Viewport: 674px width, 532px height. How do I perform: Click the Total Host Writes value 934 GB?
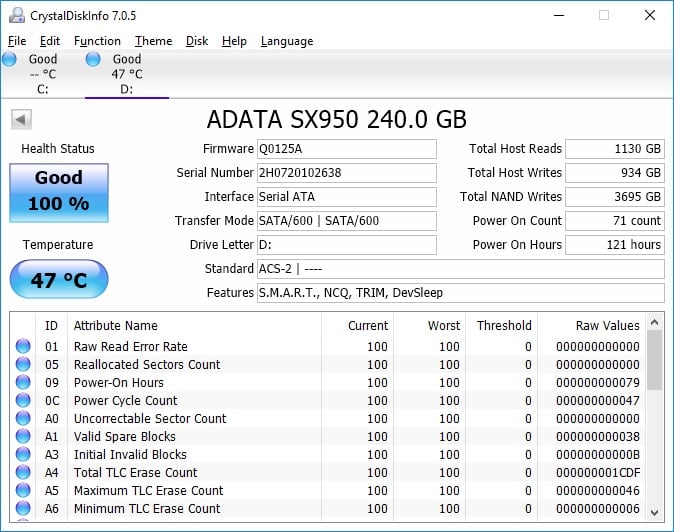coord(615,173)
